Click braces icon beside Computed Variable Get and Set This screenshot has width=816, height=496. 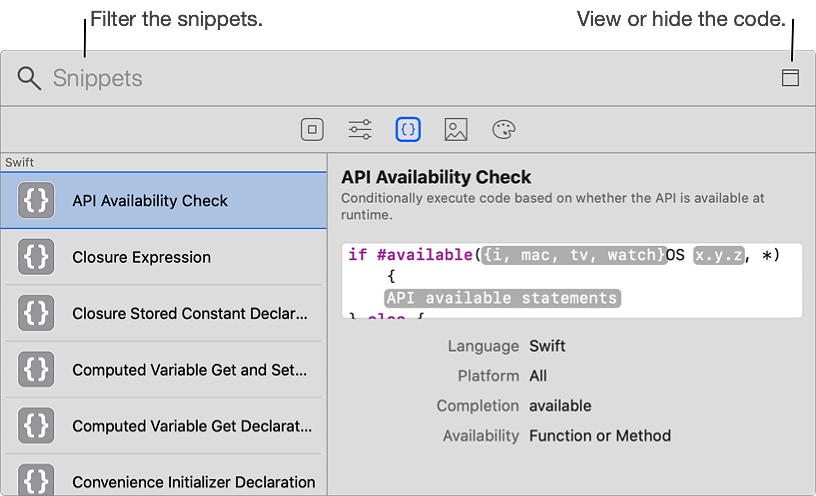tap(36, 370)
